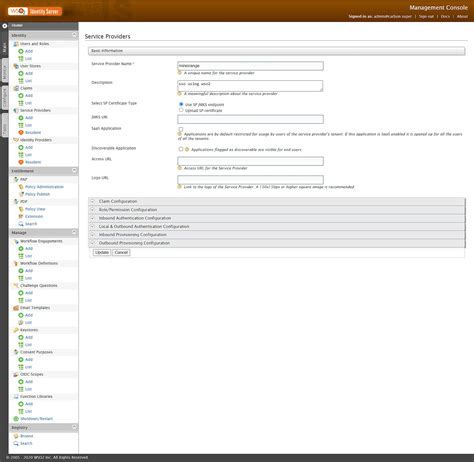Open the About link in header
This screenshot has height=462, width=474.
pos(462,16)
